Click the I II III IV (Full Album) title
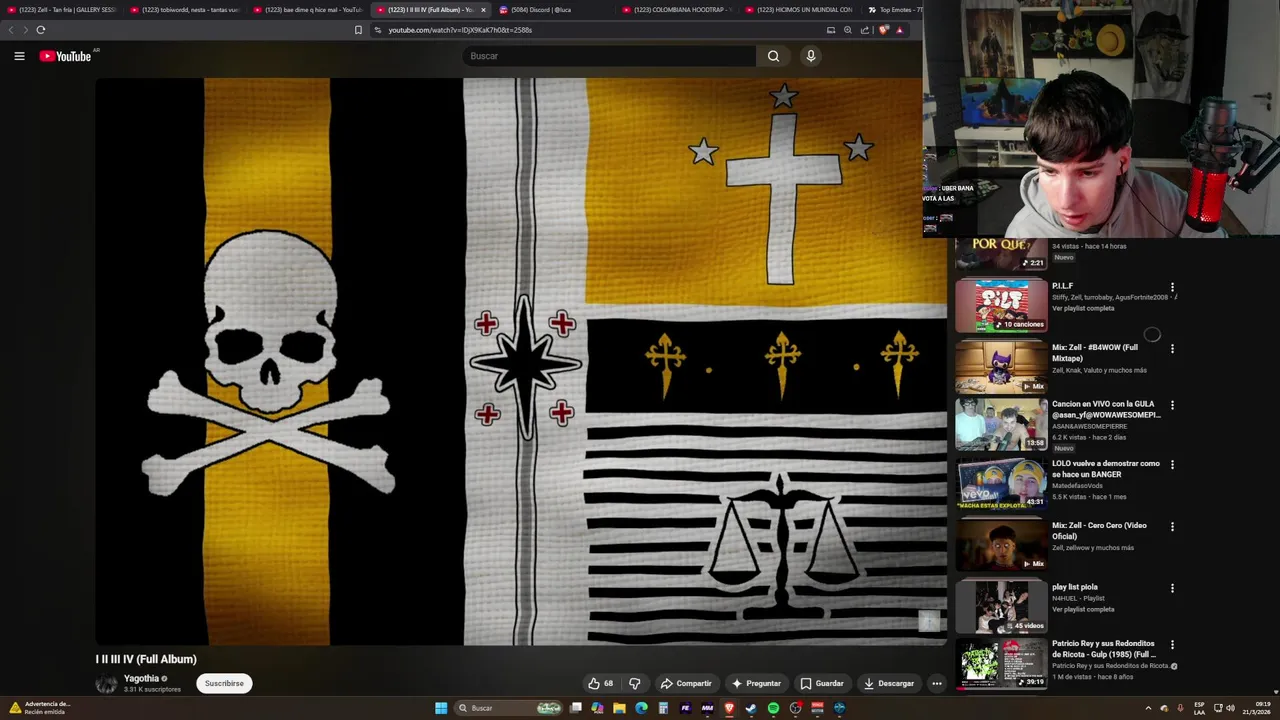Viewport: 1280px width, 720px height. pos(146,659)
